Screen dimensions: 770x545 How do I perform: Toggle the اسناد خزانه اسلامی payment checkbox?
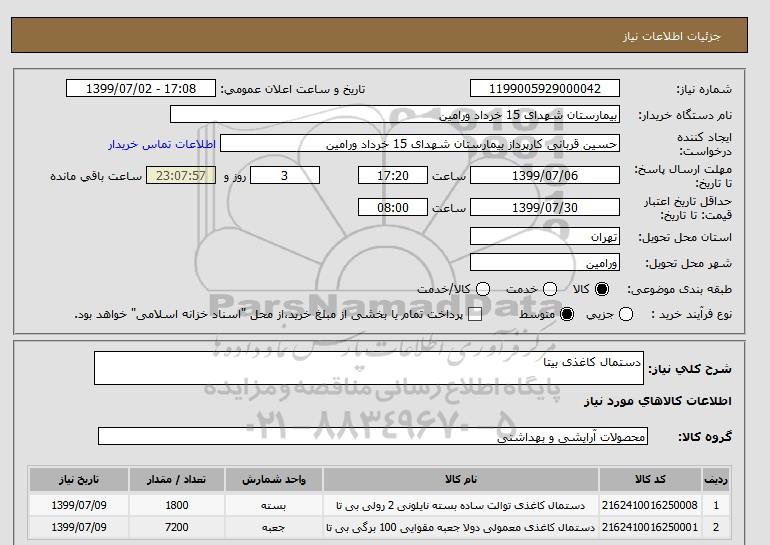[475, 315]
